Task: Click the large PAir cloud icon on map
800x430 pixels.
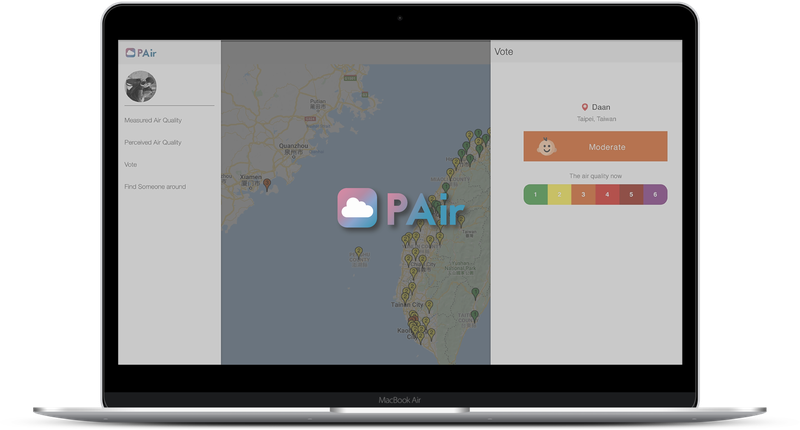Action: pos(358,208)
